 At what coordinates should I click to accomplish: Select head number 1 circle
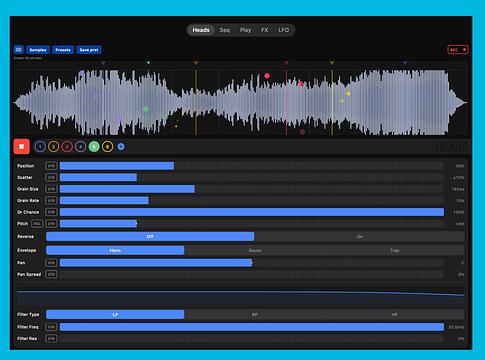click(40, 147)
